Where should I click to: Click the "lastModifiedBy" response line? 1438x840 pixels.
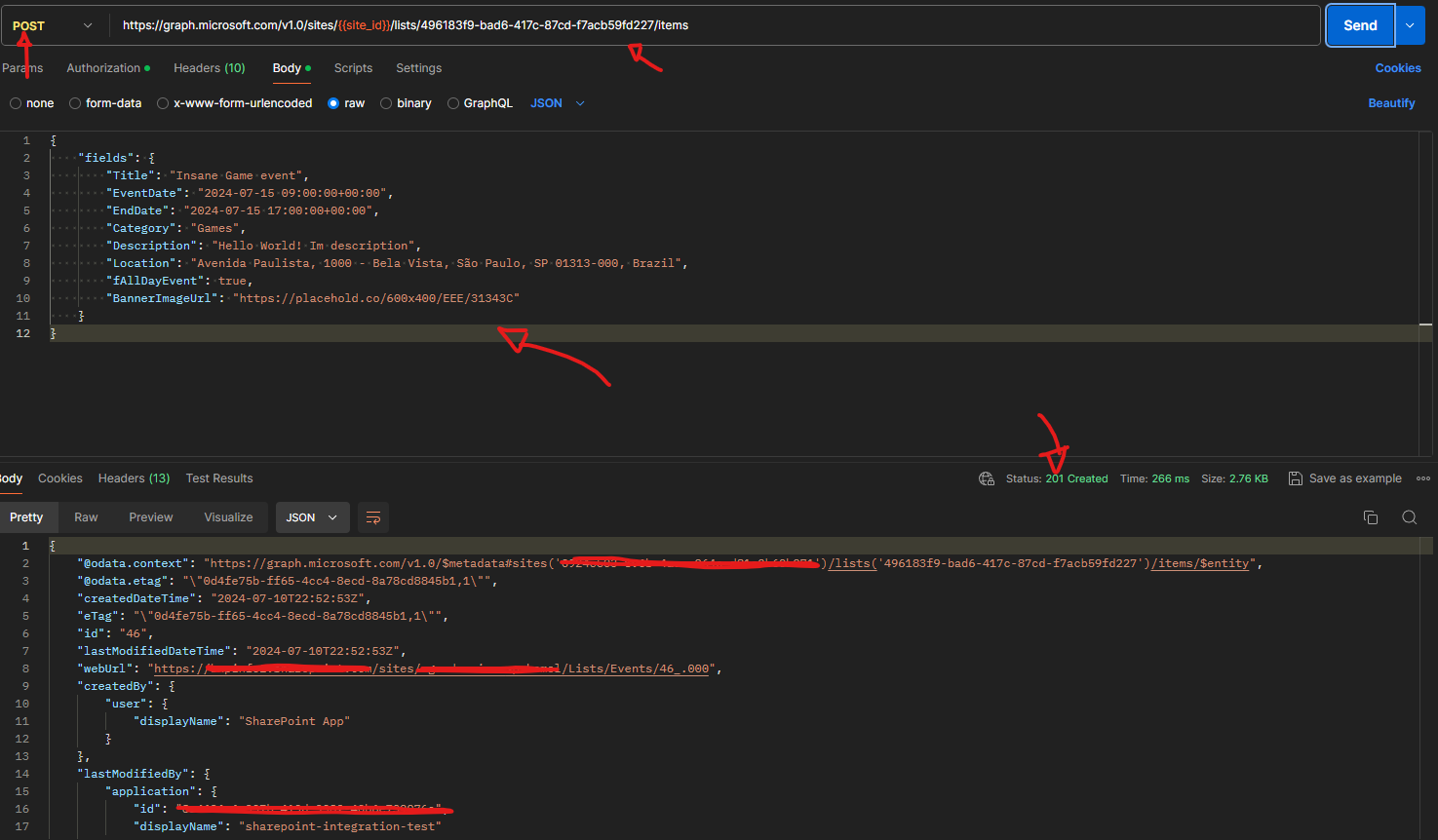(x=143, y=774)
